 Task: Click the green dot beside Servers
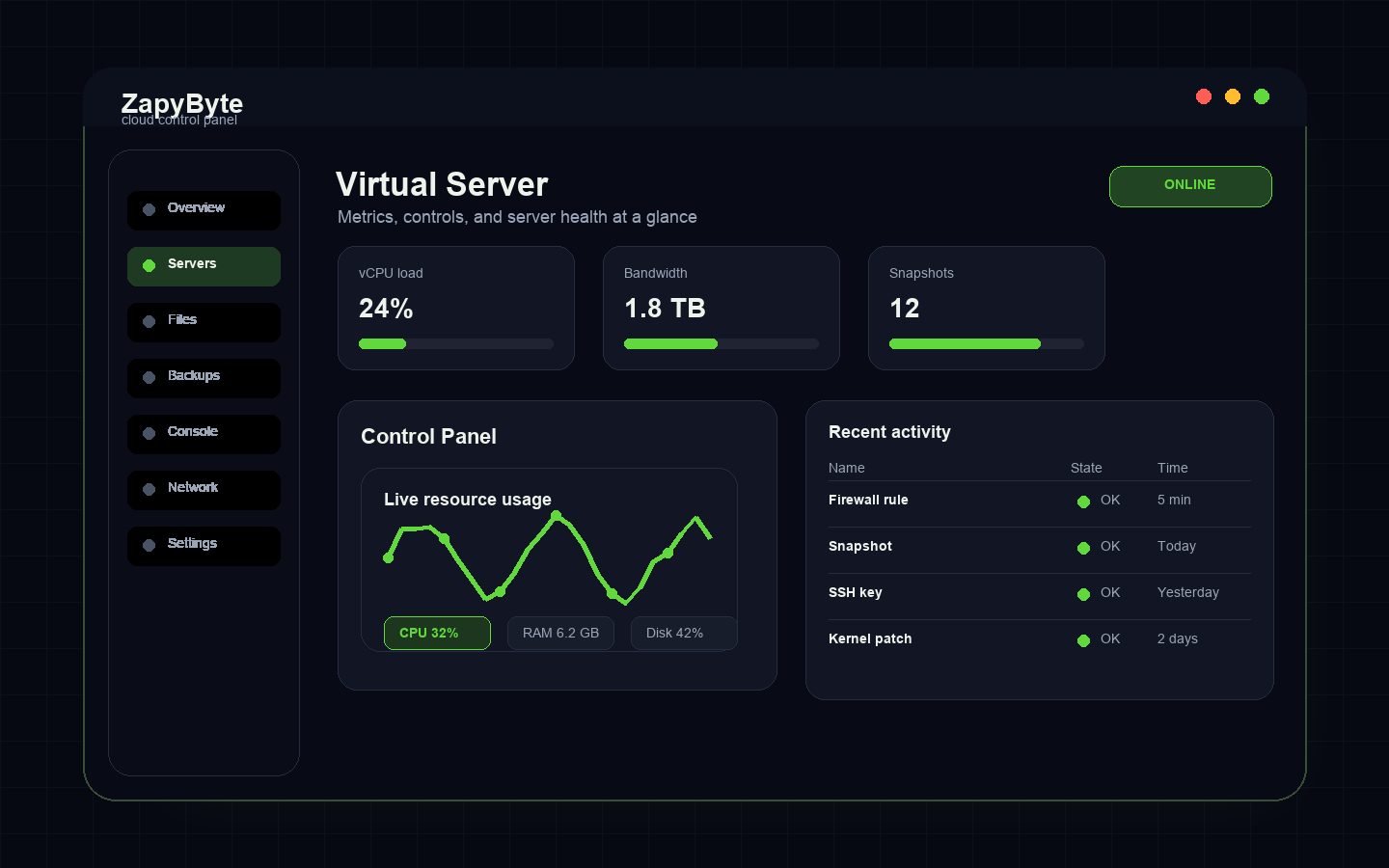(150, 266)
